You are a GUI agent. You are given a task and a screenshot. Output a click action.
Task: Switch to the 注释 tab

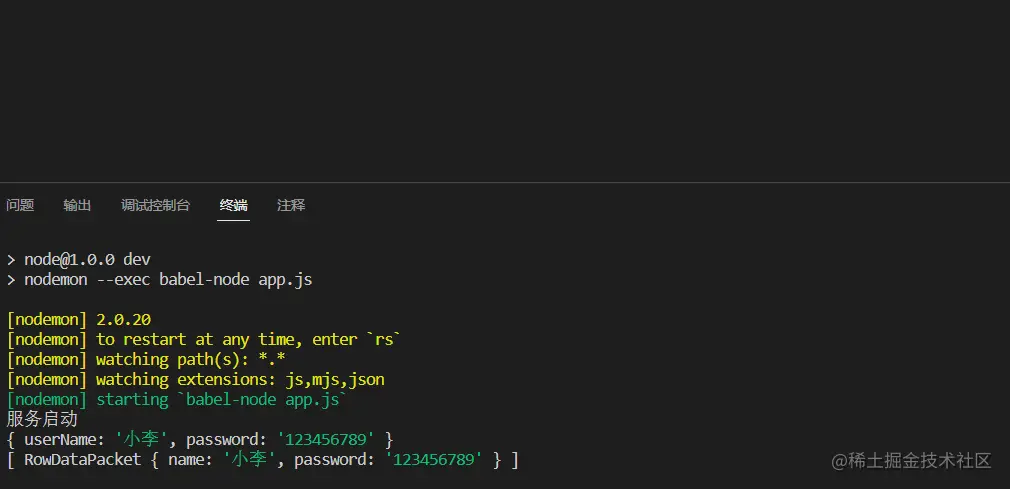[x=291, y=206]
